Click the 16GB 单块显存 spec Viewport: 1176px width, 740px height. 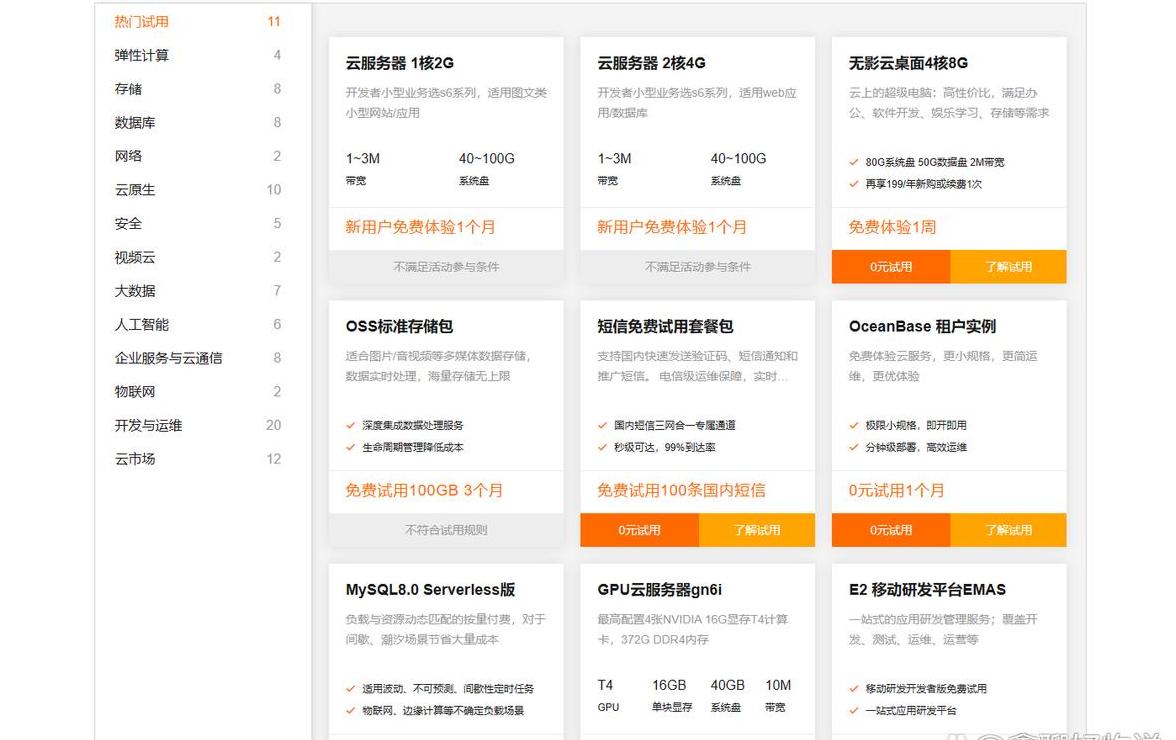point(671,695)
